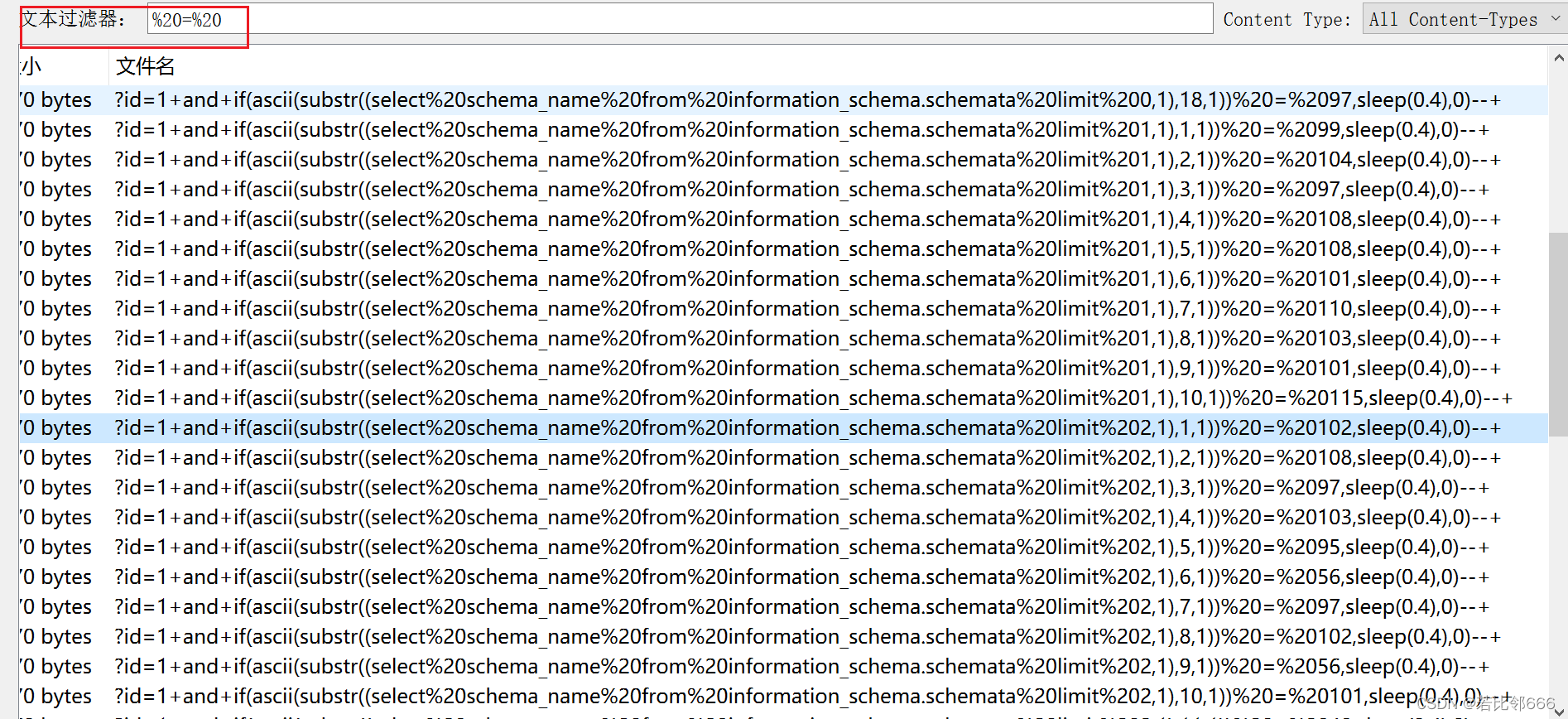Click the 文件名 column header
Image resolution: width=1568 pixels, height=719 pixels.
(145, 66)
